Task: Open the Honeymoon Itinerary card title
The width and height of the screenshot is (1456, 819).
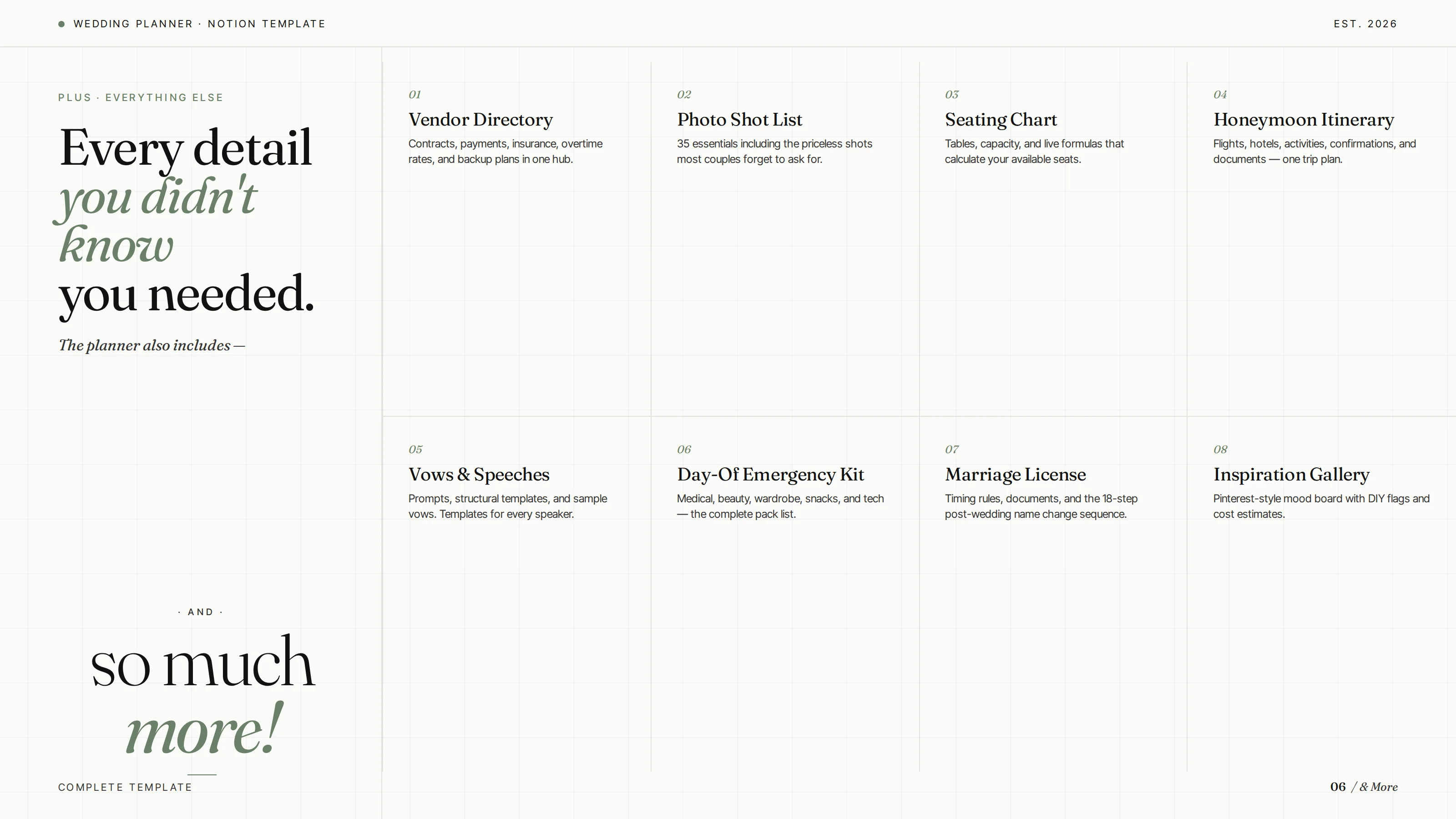Action: point(1304,120)
